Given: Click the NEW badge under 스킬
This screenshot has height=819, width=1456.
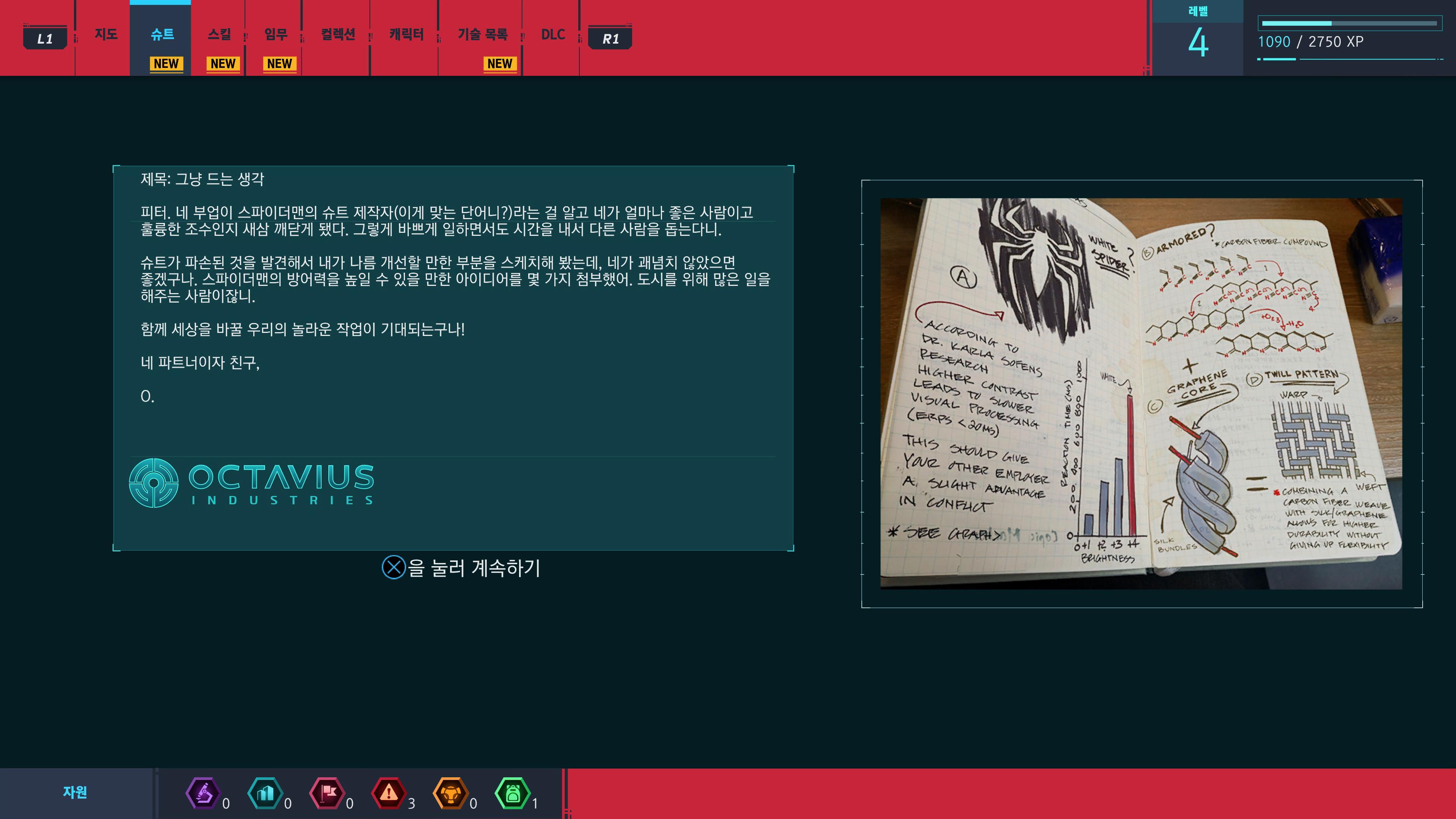Looking at the screenshot, I should coord(223,64).
